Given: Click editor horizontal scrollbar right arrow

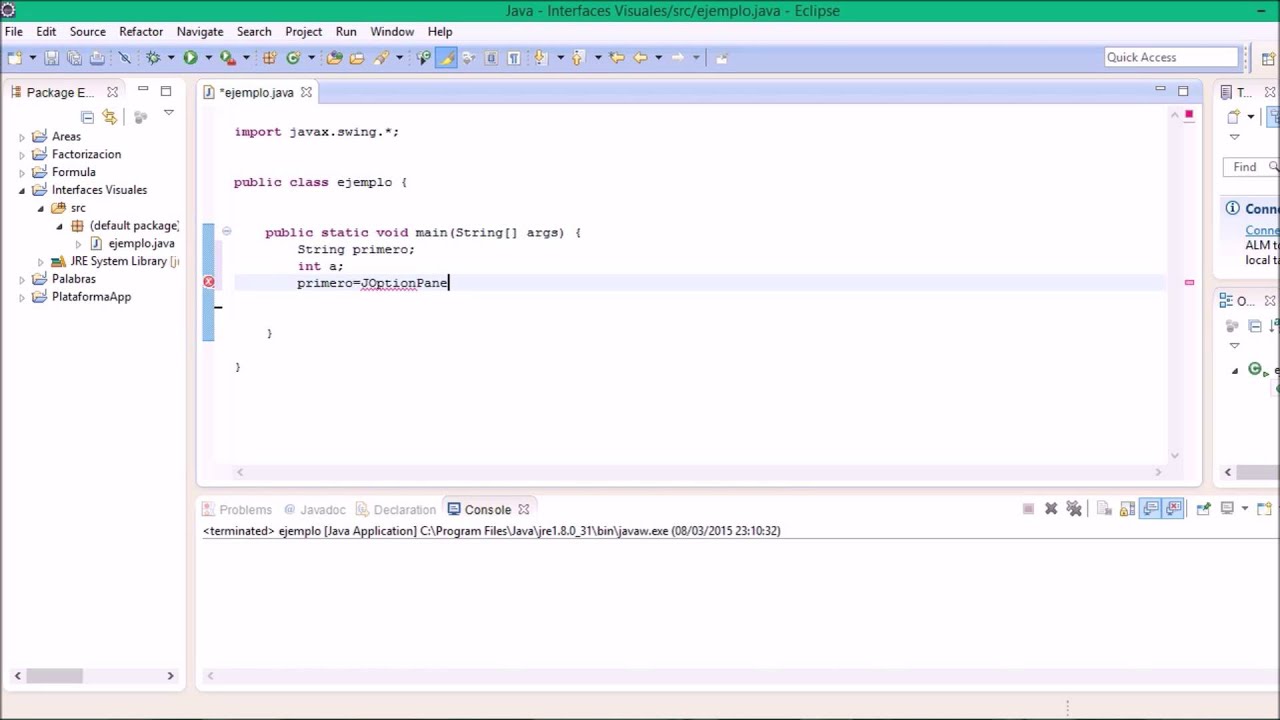Looking at the screenshot, I should pos(1158,472).
